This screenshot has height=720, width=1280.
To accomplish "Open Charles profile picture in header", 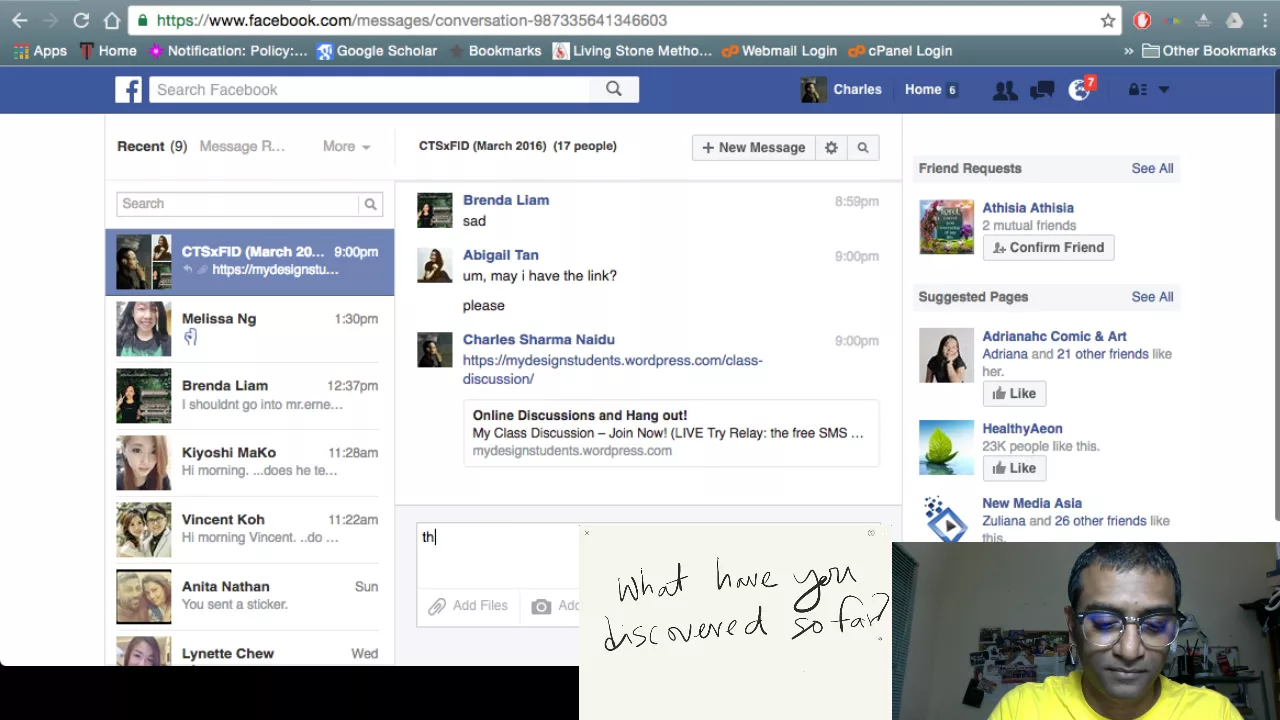I will tap(813, 90).
